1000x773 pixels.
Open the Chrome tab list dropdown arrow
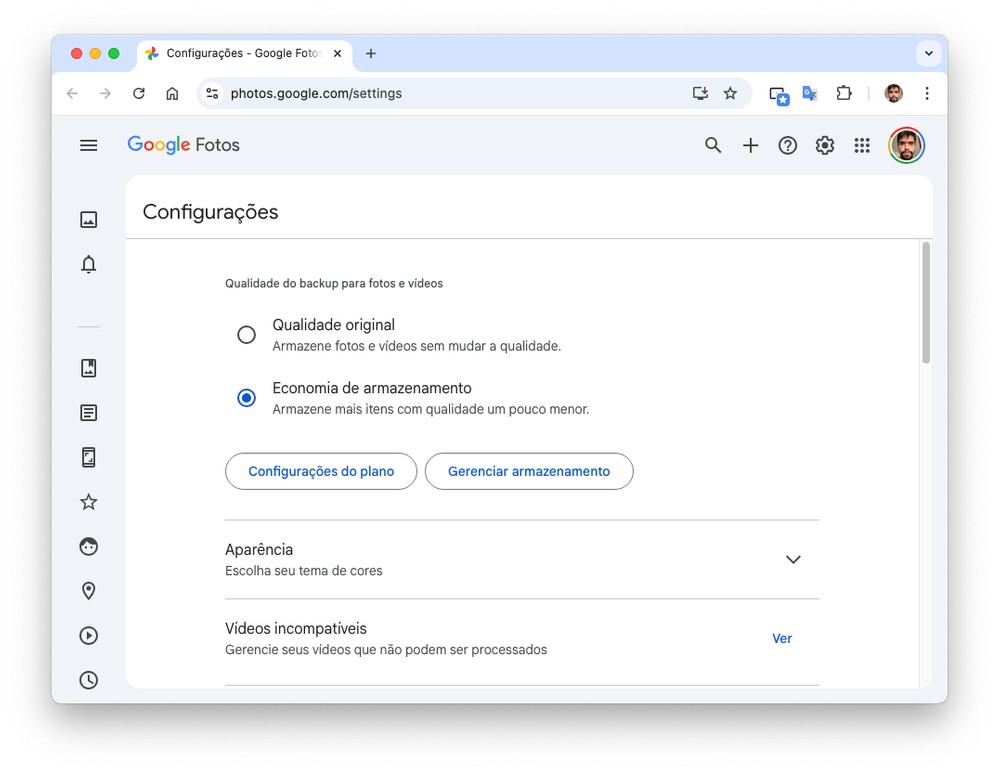pyautogui.click(x=929, y=53)
